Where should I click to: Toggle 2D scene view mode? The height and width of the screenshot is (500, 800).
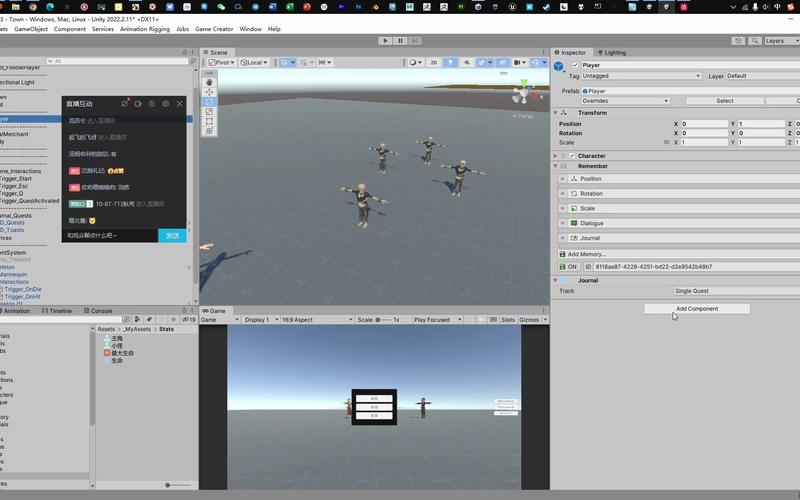click(x=434, y=62)
